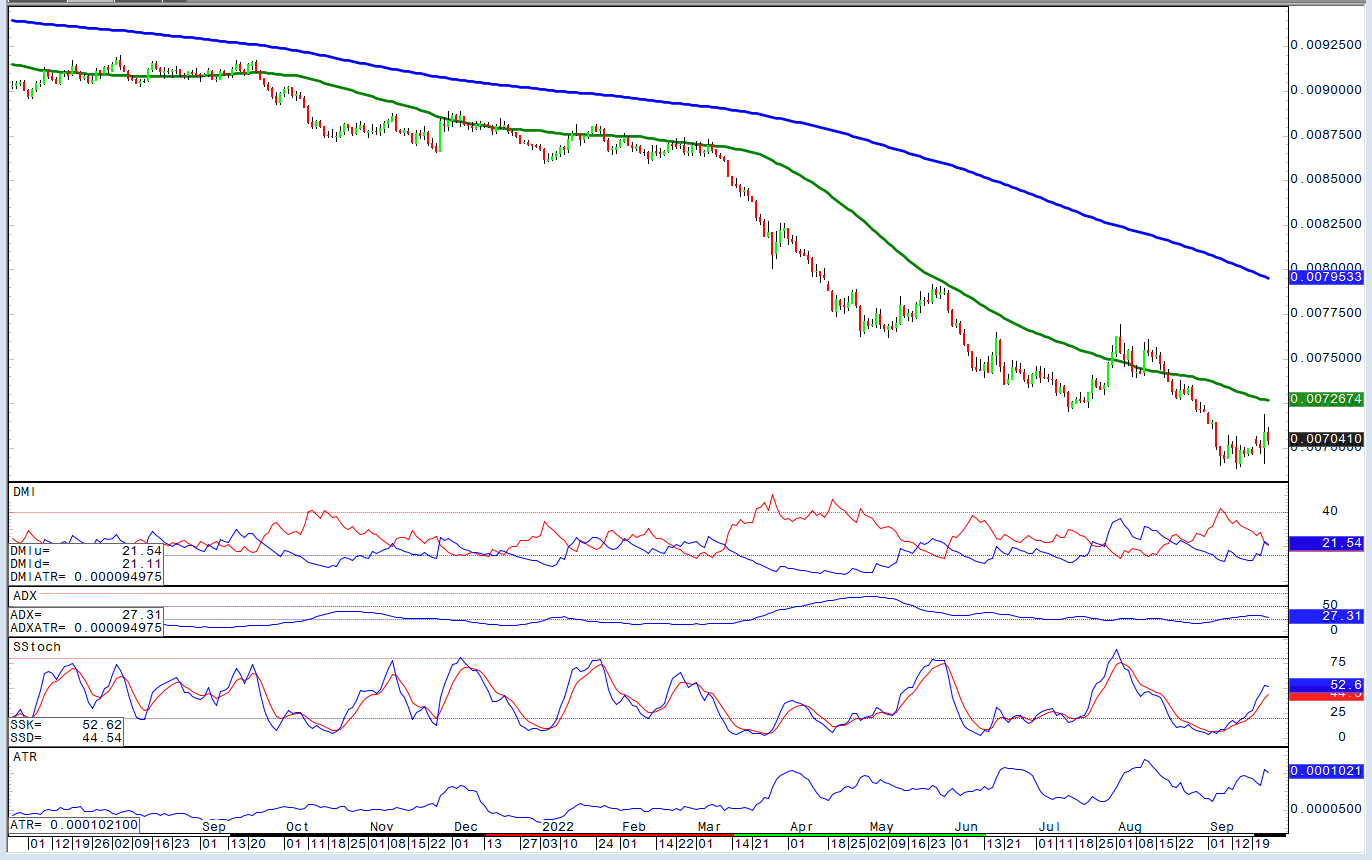The width and height of the screenshot is (1372, 860).
Task: Click the 0.0082500 price axis label
Action: point(1325,223)
